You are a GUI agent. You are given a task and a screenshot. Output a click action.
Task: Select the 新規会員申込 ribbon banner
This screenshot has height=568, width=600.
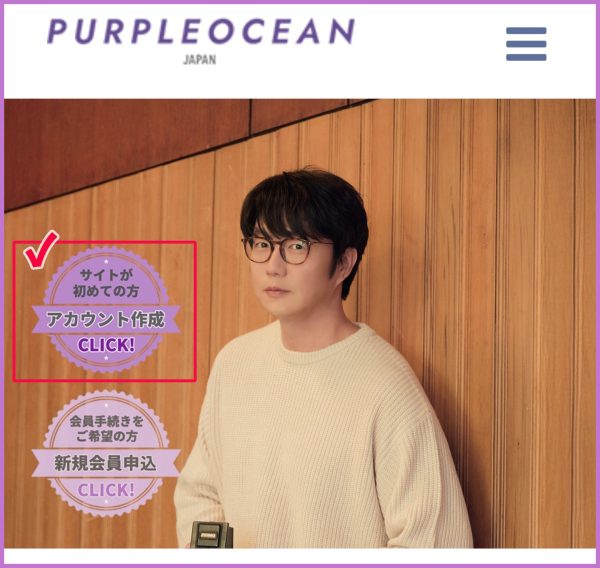coord(106,463)
